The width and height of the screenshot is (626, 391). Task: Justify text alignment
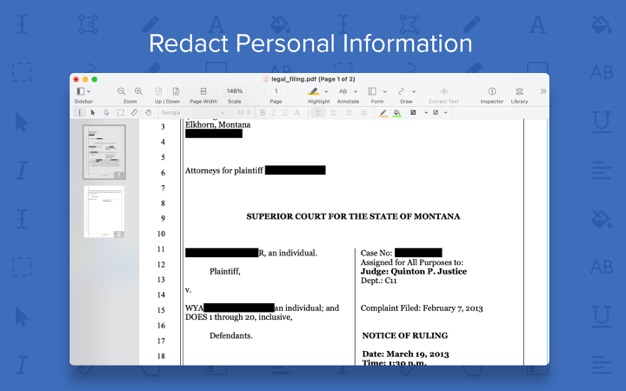point(364,113)
